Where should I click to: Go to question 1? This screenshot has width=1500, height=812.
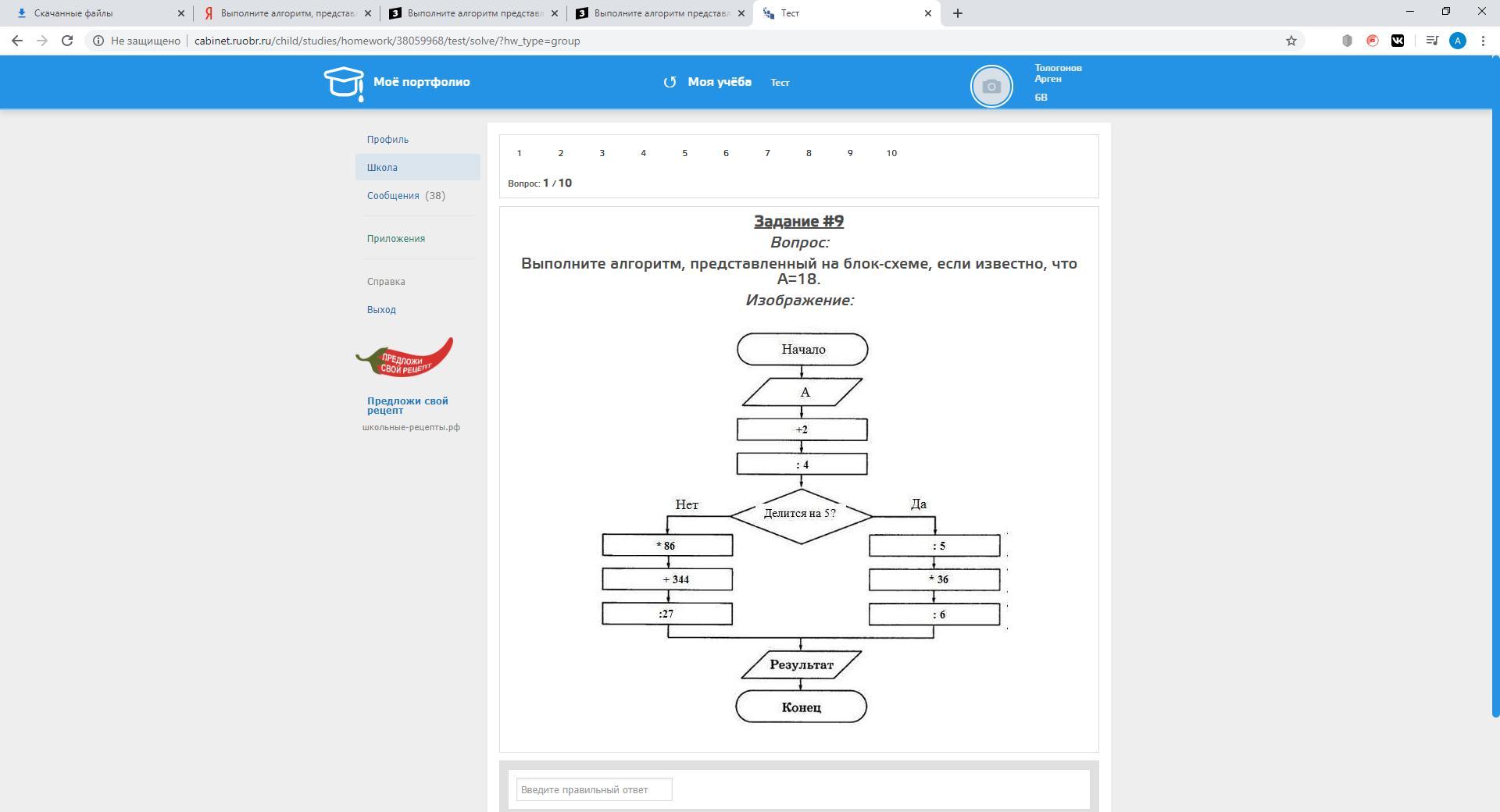tap(520, 153)
